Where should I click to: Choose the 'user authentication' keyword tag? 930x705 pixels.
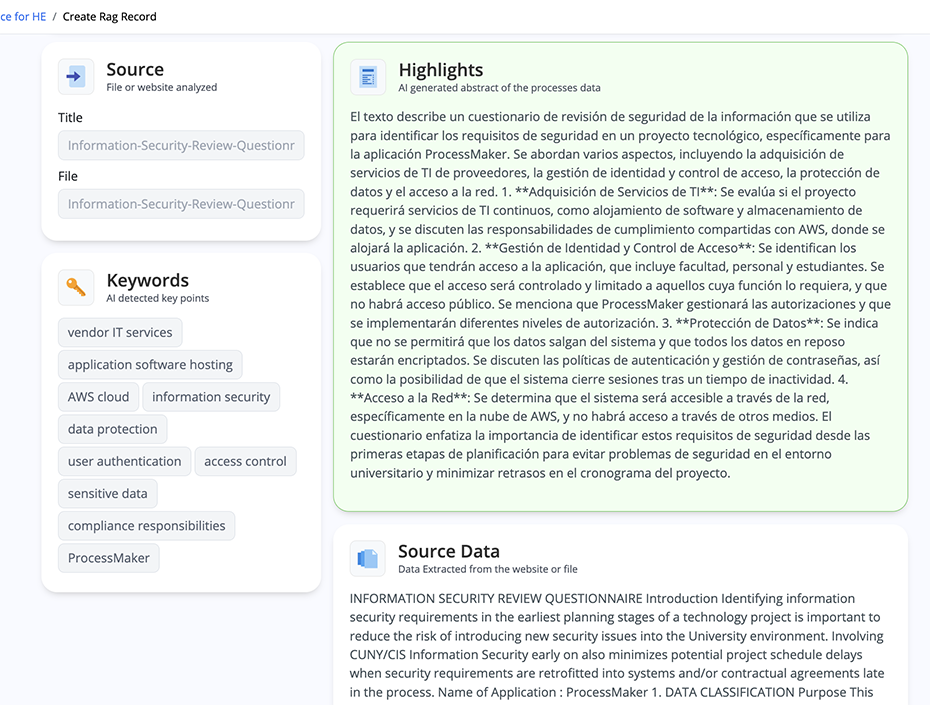tap(125, 461)
